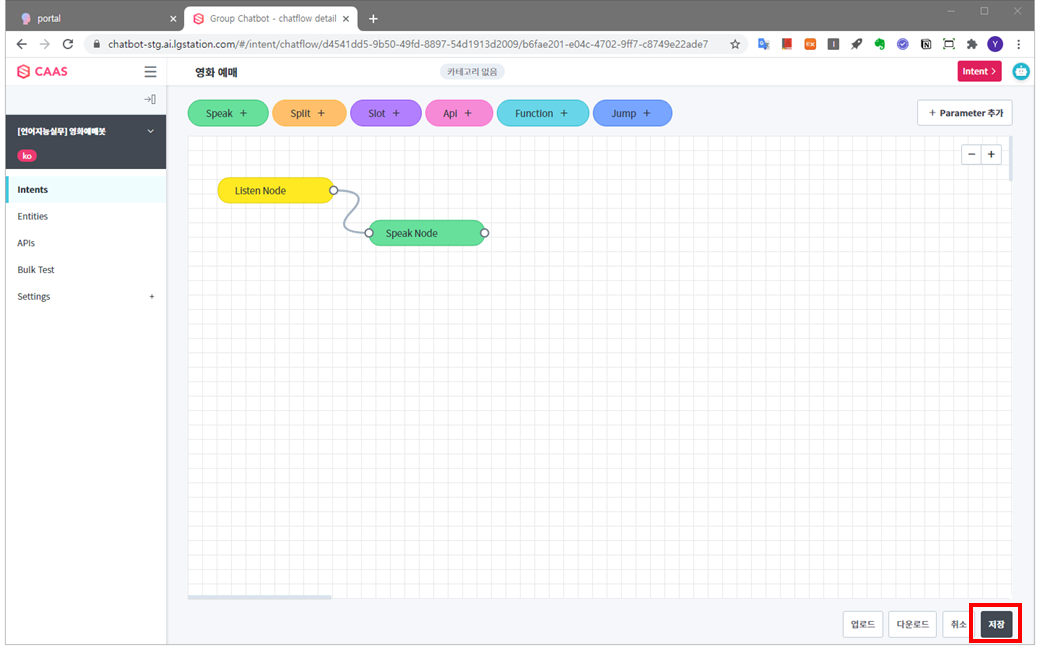Add a Speak node
This screenshot has height=650, width=1040.
pos(228,114)
